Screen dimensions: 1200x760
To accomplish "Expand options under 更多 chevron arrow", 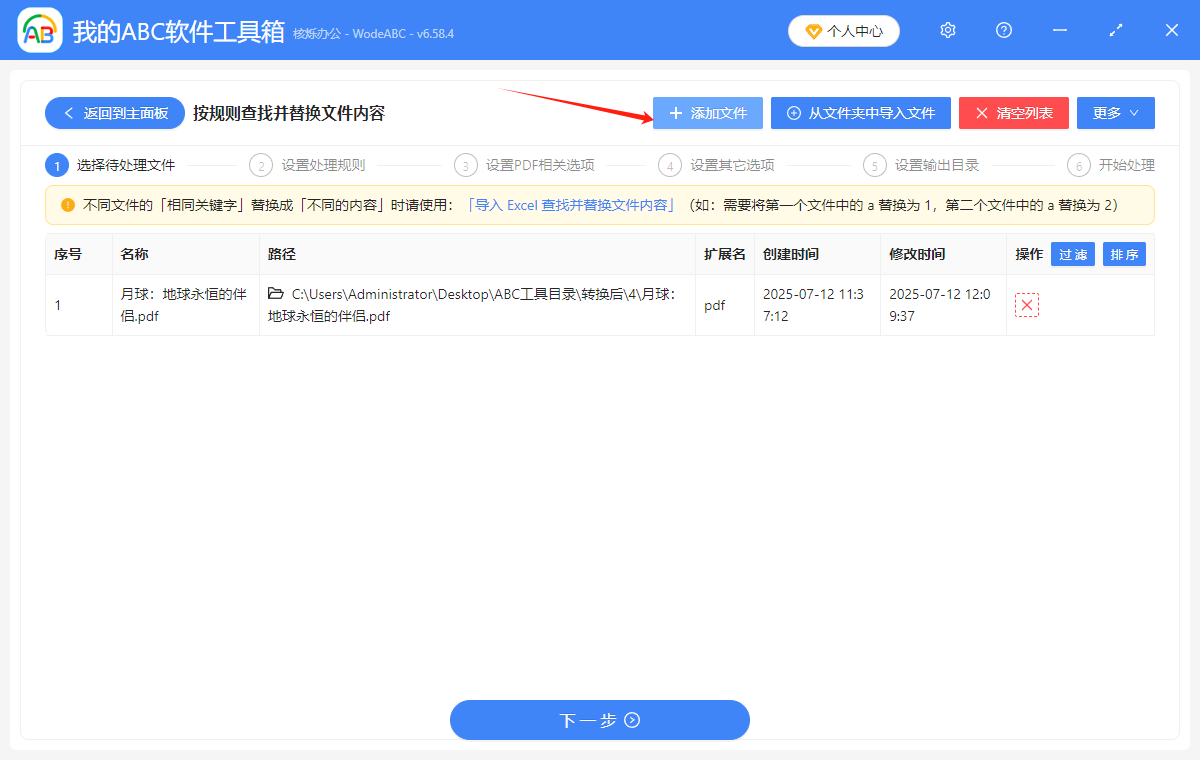I will [x=1135, y=113].
